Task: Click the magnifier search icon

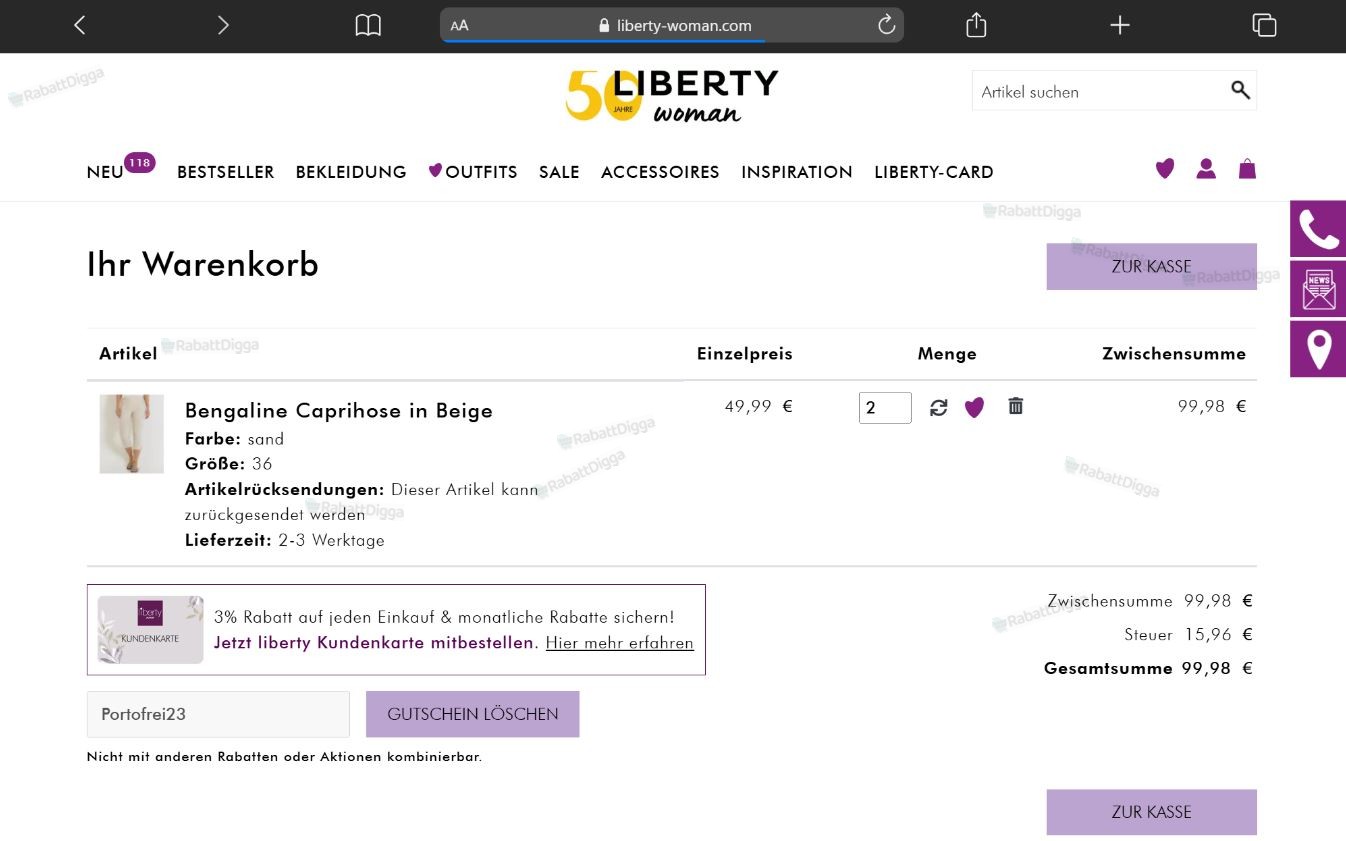Action: pyautogui.click(x=1240, y=91)
